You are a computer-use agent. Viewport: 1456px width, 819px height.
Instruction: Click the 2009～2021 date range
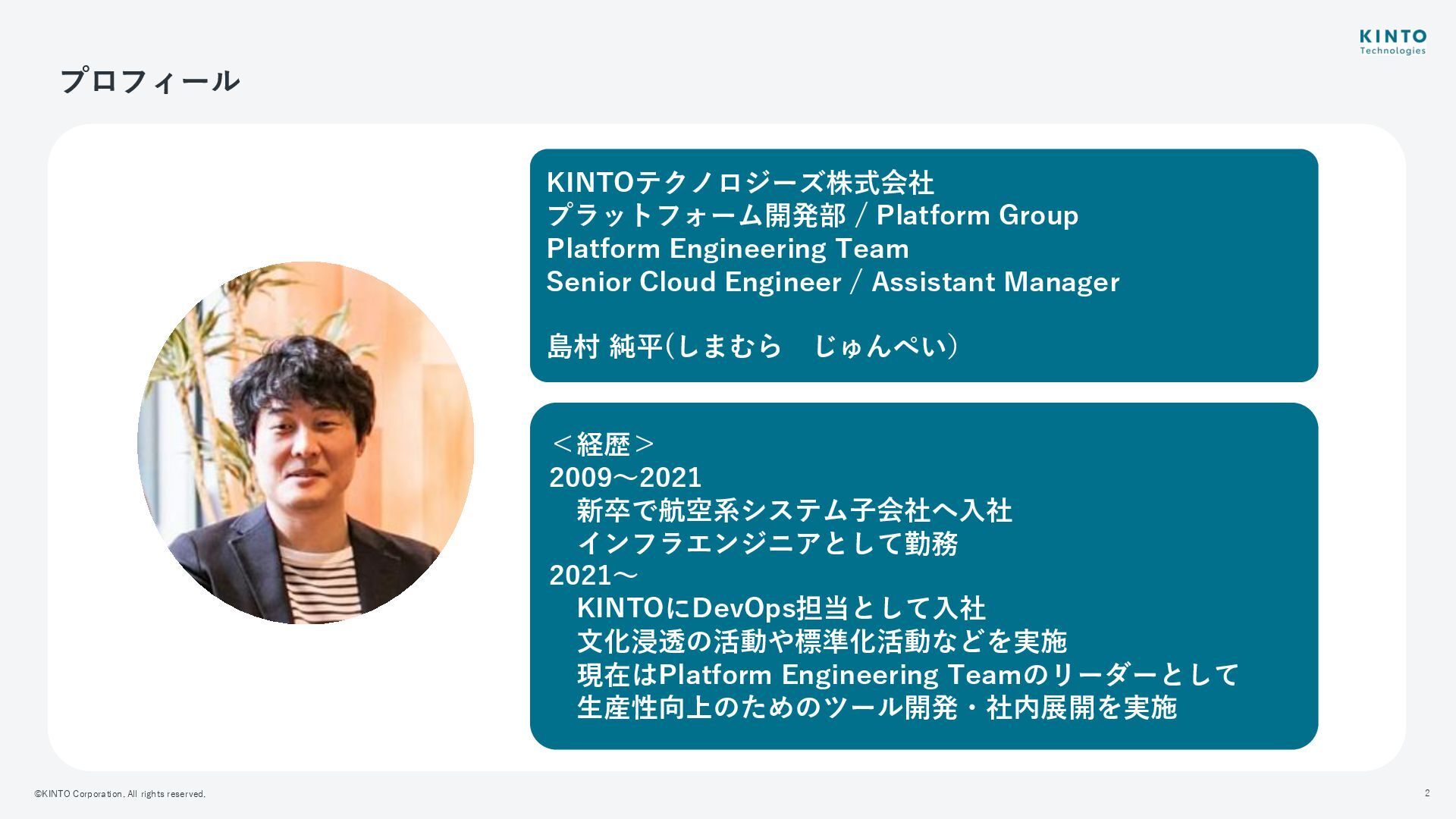(626, 477)
